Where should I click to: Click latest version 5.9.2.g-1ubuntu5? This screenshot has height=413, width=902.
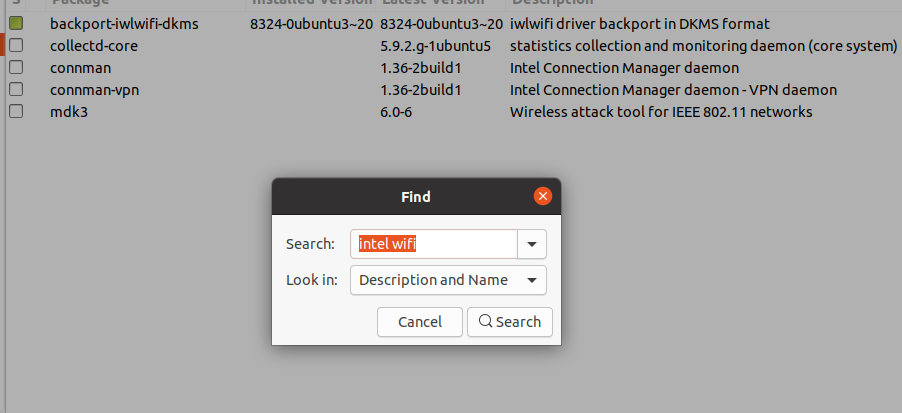point(435,46)
